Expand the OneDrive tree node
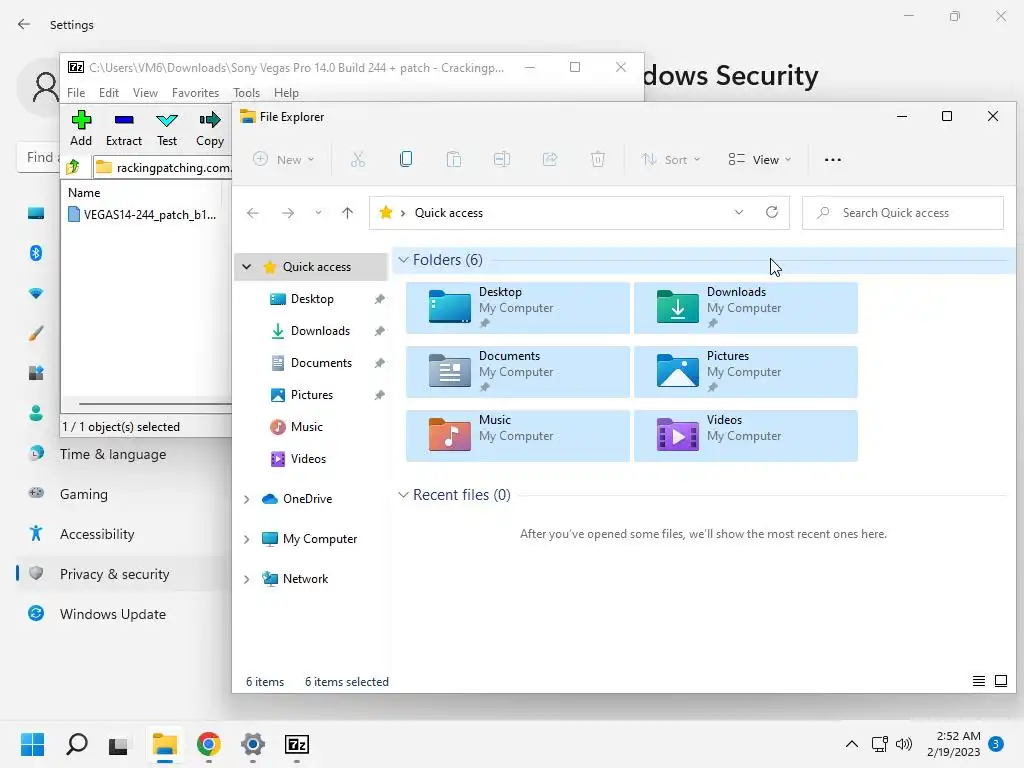Screen dimensions: 1024x768 pos(246,499)
